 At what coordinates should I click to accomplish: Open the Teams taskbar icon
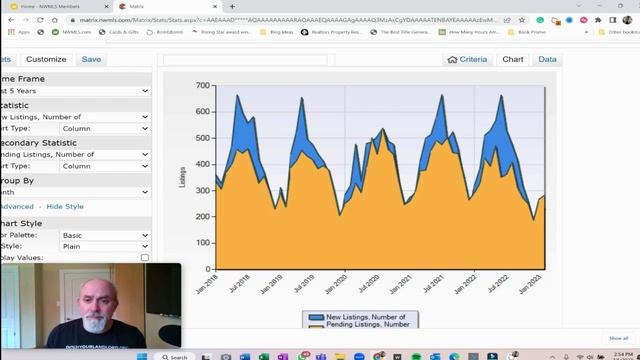click(x=321, y=356)
